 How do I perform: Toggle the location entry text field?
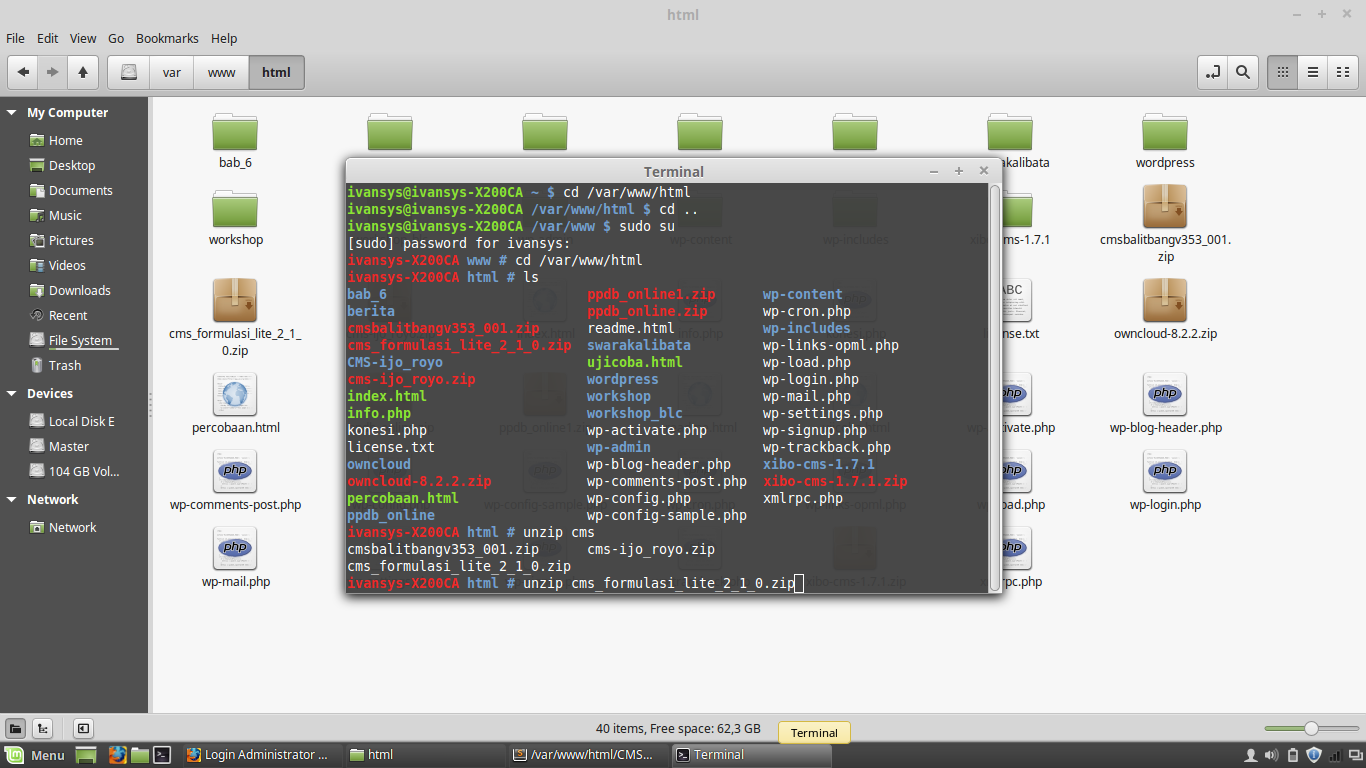(x=1213, y=72)
